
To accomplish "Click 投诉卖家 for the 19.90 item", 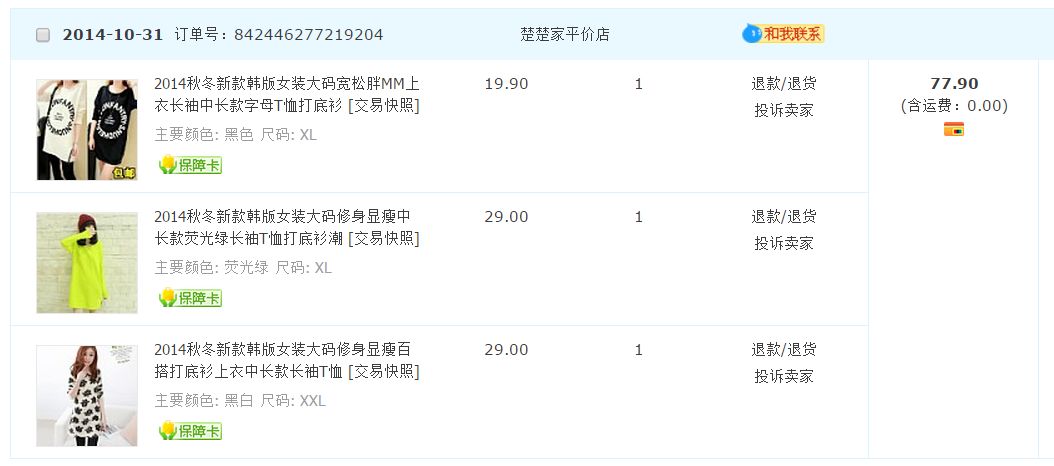I will click(x=784, y=111).
